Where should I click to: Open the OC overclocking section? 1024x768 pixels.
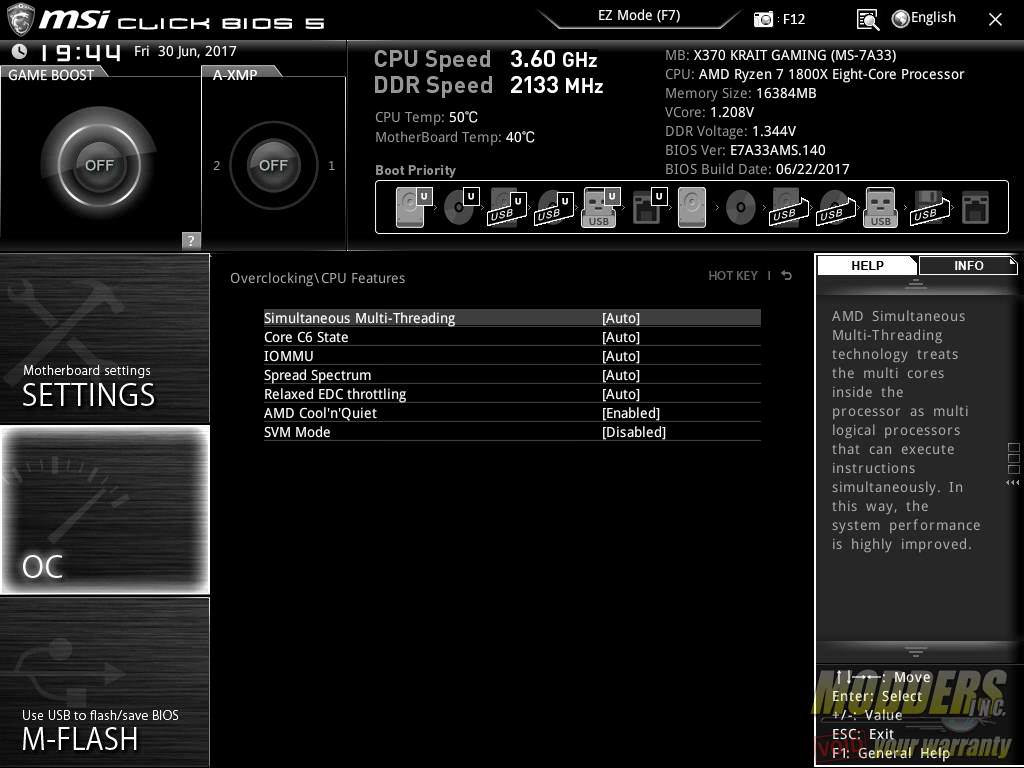[104, 509]
